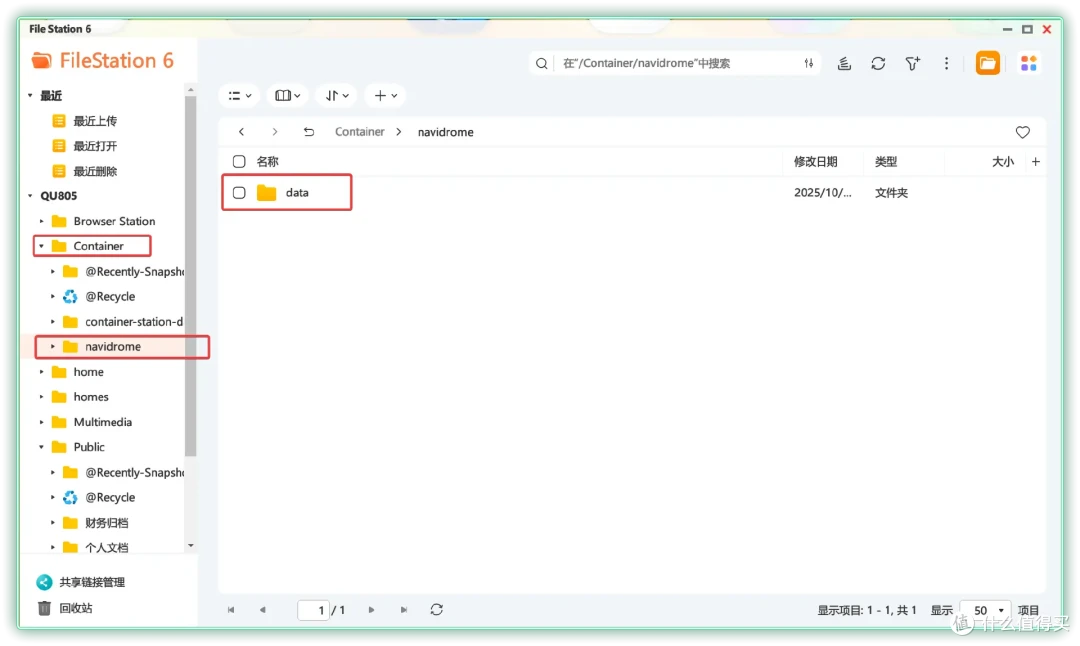Viewport: 1080px width, 646px height.
Task: Go to previous page arrow
Action: [x=262, y=610]
